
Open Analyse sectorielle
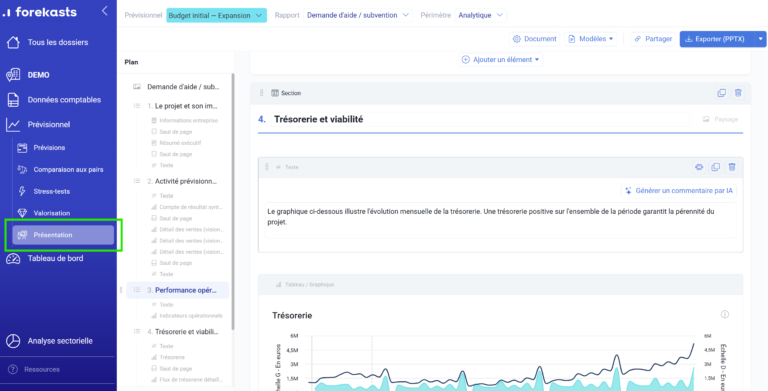click(x=49, y=341)
